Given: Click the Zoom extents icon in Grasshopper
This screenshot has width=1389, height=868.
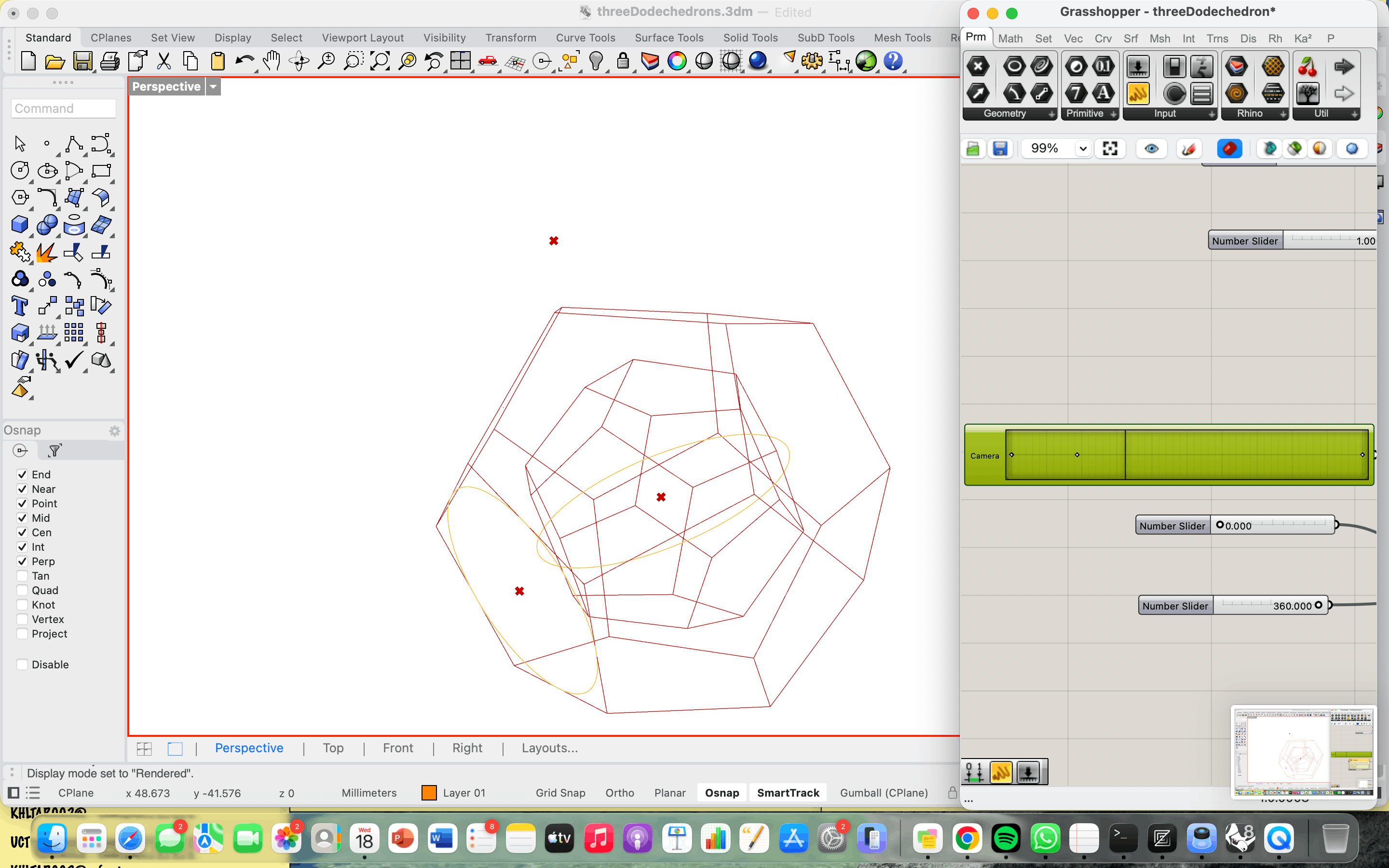Looking at the screenshot, I should pos(1110,149).
